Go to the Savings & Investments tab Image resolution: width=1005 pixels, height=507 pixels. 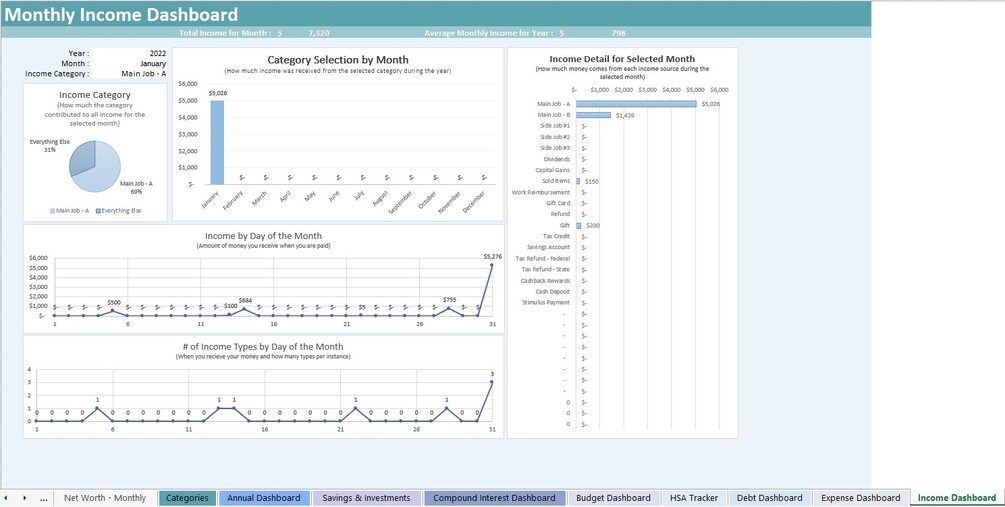[x=366, y=498]
